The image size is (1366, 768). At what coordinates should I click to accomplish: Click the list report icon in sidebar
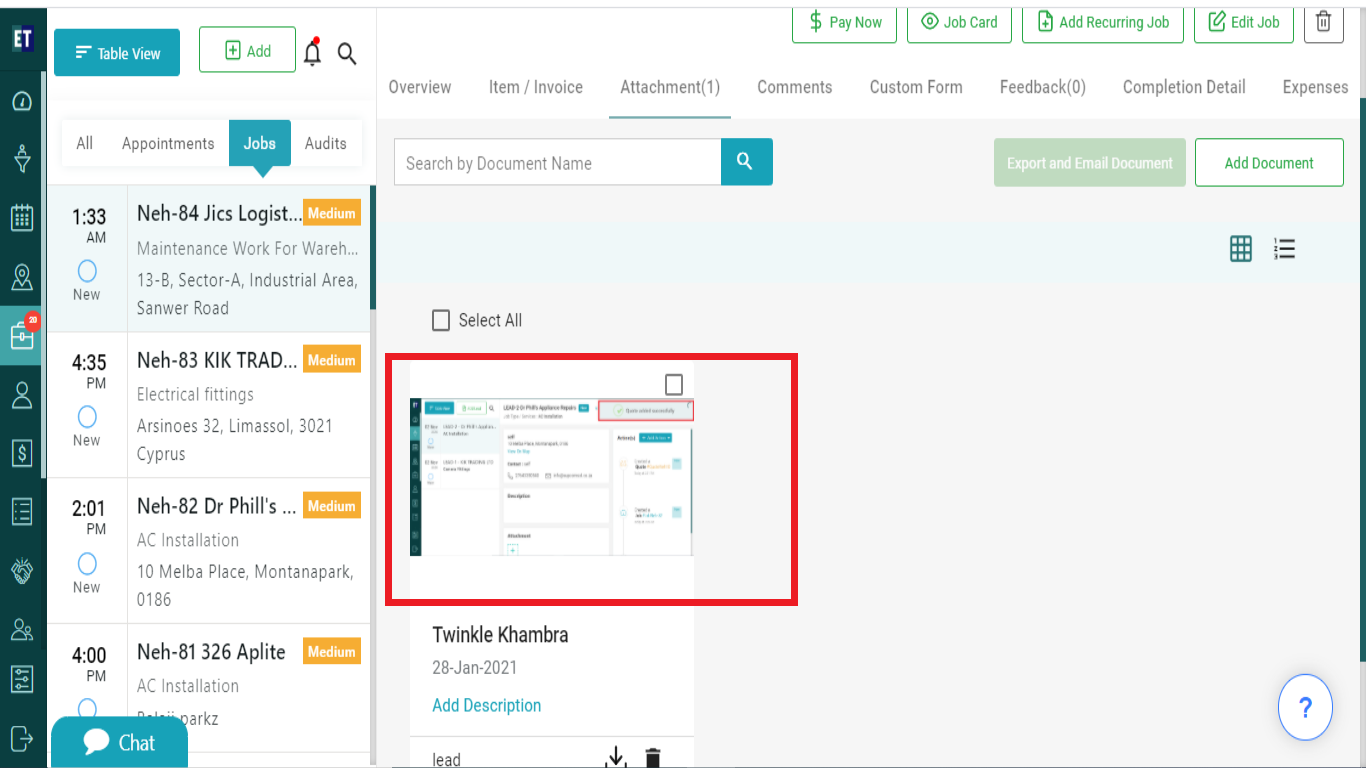click(22, 511)
